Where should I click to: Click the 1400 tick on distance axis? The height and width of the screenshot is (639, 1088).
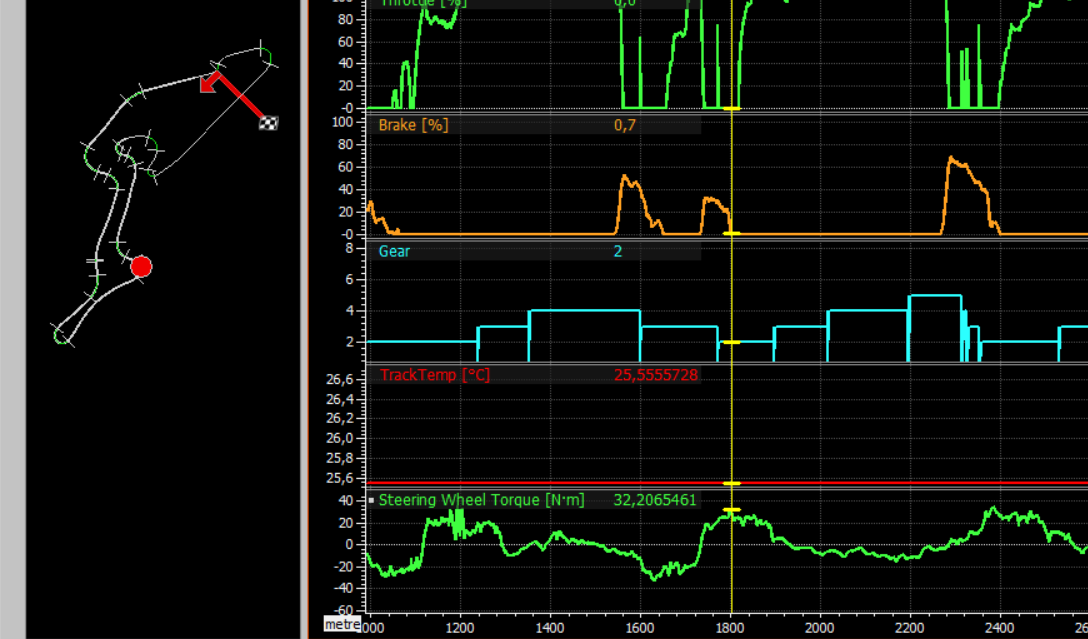click(550, 627)
